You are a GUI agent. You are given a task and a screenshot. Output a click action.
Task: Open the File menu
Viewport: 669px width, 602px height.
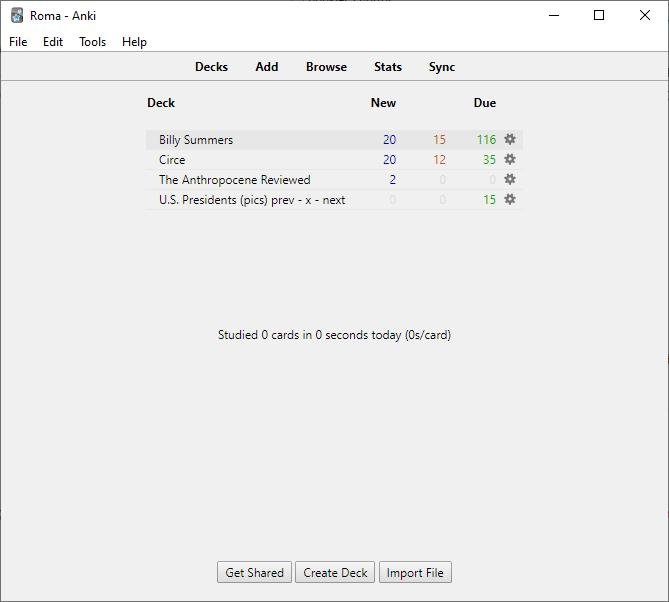[x=18, y=42]
